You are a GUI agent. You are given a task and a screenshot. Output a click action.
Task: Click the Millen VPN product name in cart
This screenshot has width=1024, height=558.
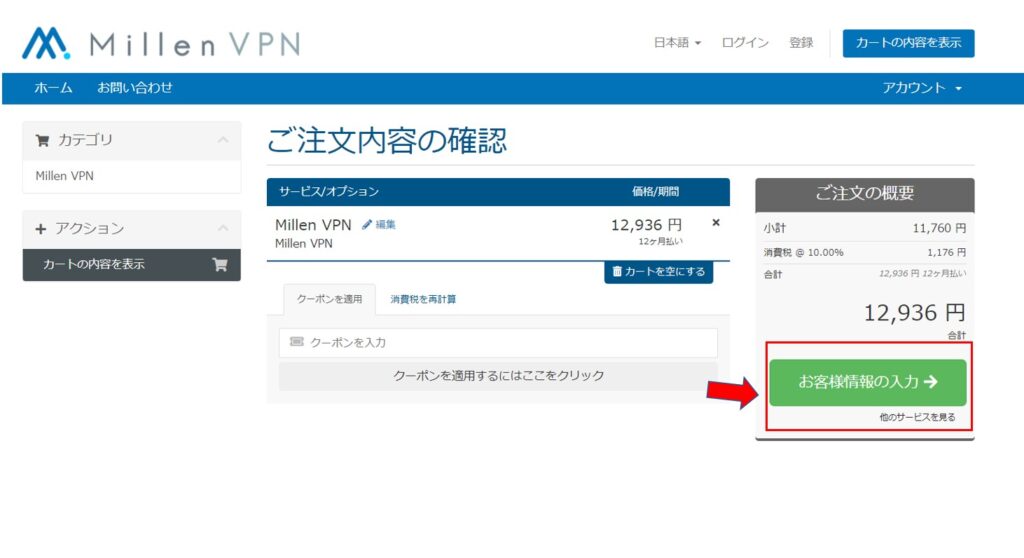(x=313, y=225)
